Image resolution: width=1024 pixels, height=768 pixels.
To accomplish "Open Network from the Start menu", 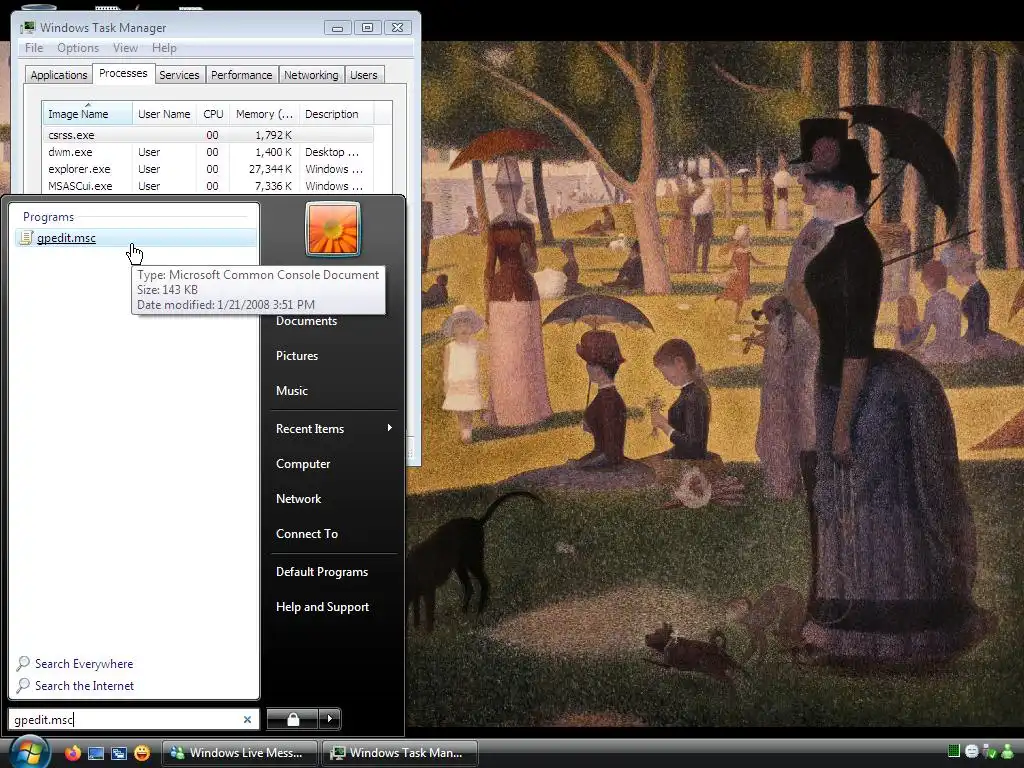I will 298,499.
